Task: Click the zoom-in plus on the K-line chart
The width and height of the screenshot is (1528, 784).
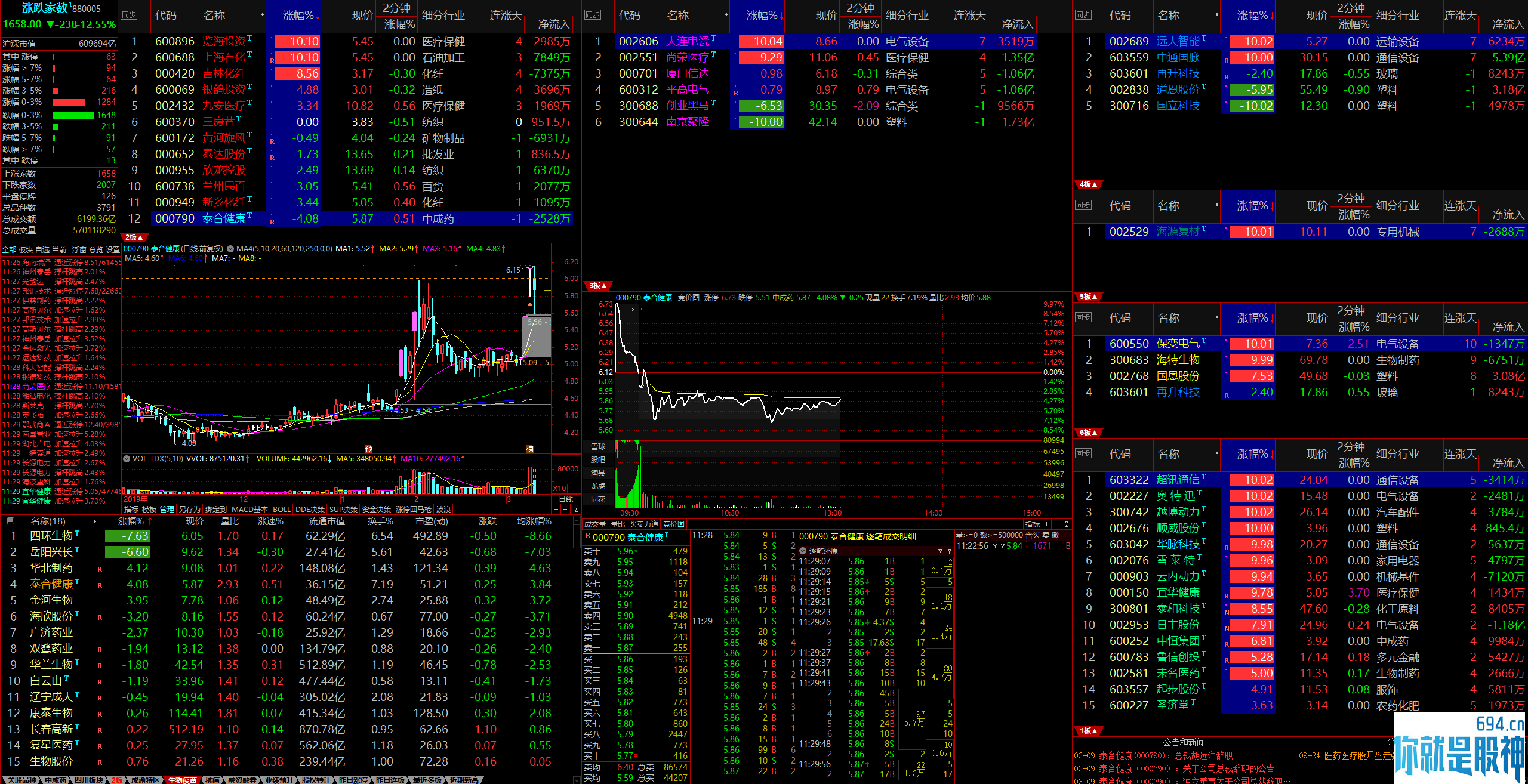Action: (556, 510)
